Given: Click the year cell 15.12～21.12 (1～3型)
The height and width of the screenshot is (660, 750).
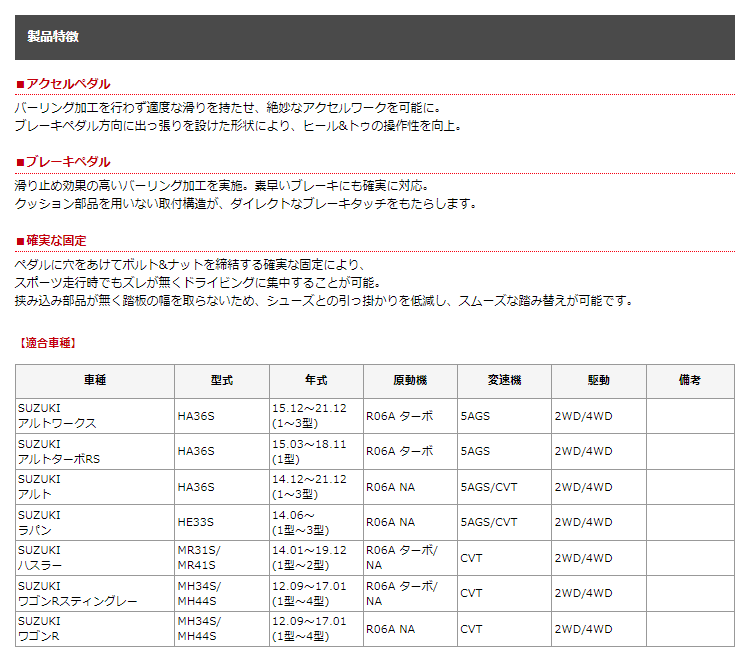Looking at the screenshot, I should pyautogui.click(x=316, y=416).
